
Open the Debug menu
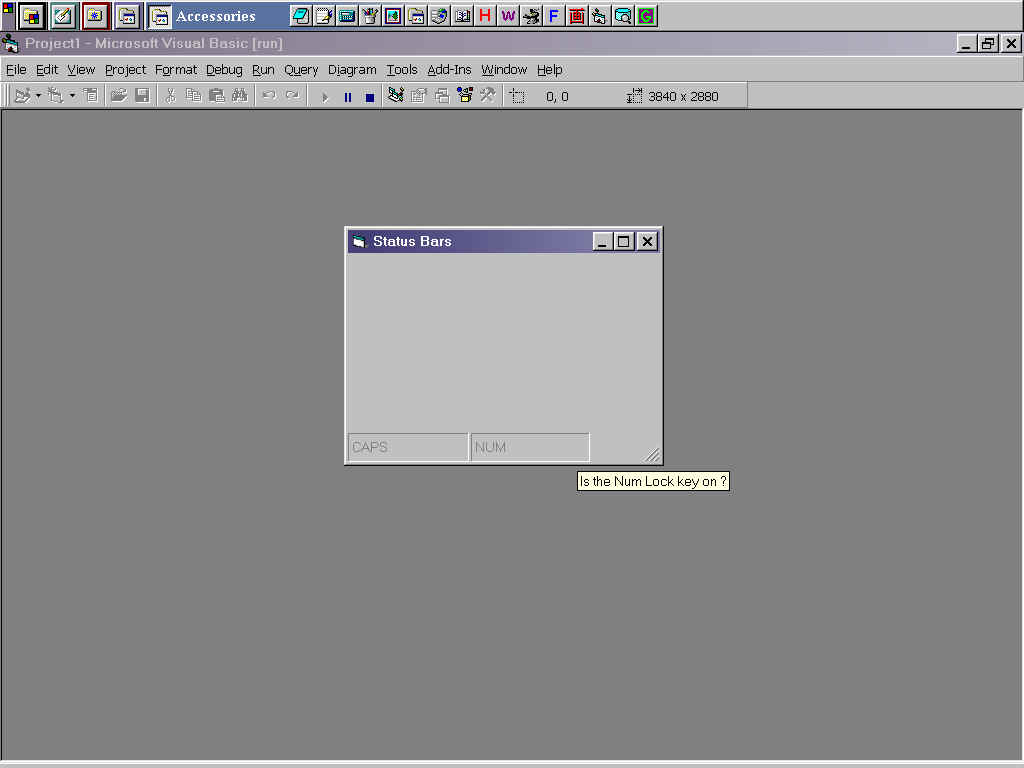[224, 70]
